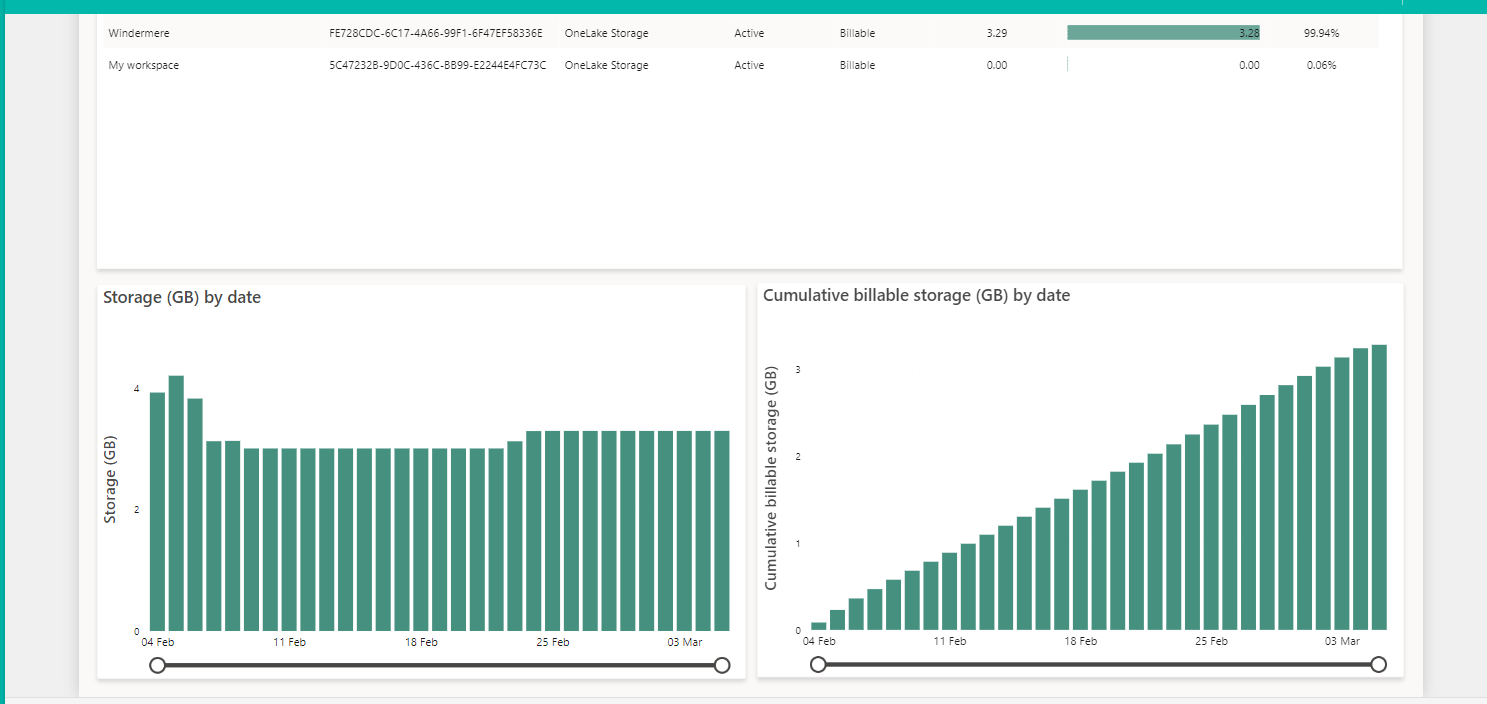The image size is (1487, 704).
Task: Click the date slider track under Cumulative chart
Action: (1098, 664)
